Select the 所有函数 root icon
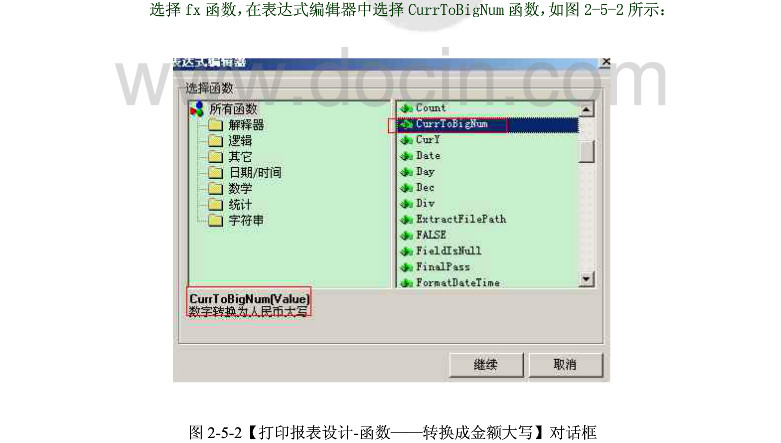Image resolution: width=781 pixels, height=443 pixels. point(197,109)
